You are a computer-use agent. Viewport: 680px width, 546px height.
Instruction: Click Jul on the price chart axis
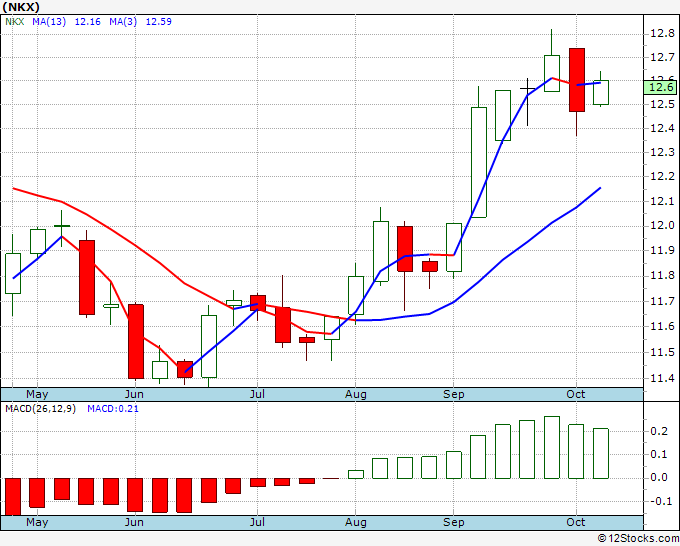257,395
